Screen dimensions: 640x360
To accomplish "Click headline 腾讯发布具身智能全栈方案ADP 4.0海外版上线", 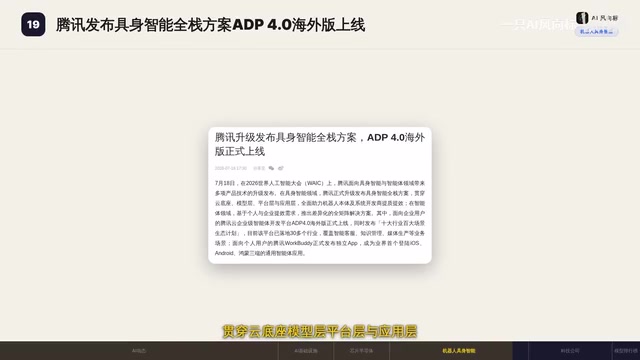I will (x=210, y=25).
